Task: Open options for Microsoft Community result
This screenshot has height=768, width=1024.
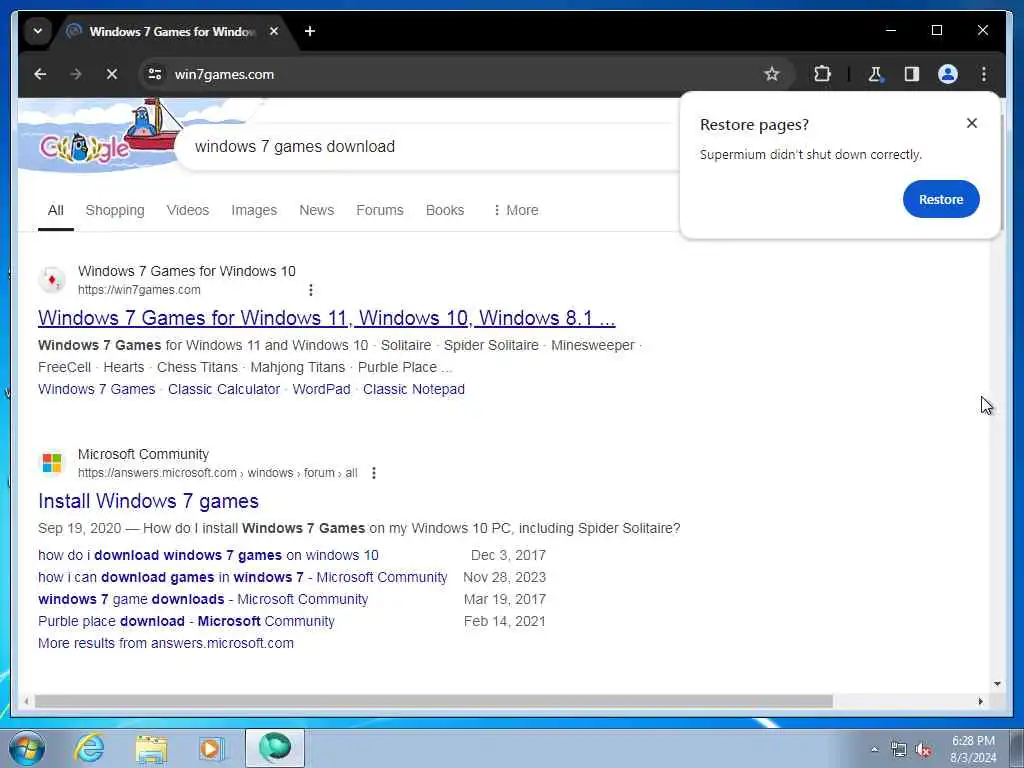Action: [374, 473]
